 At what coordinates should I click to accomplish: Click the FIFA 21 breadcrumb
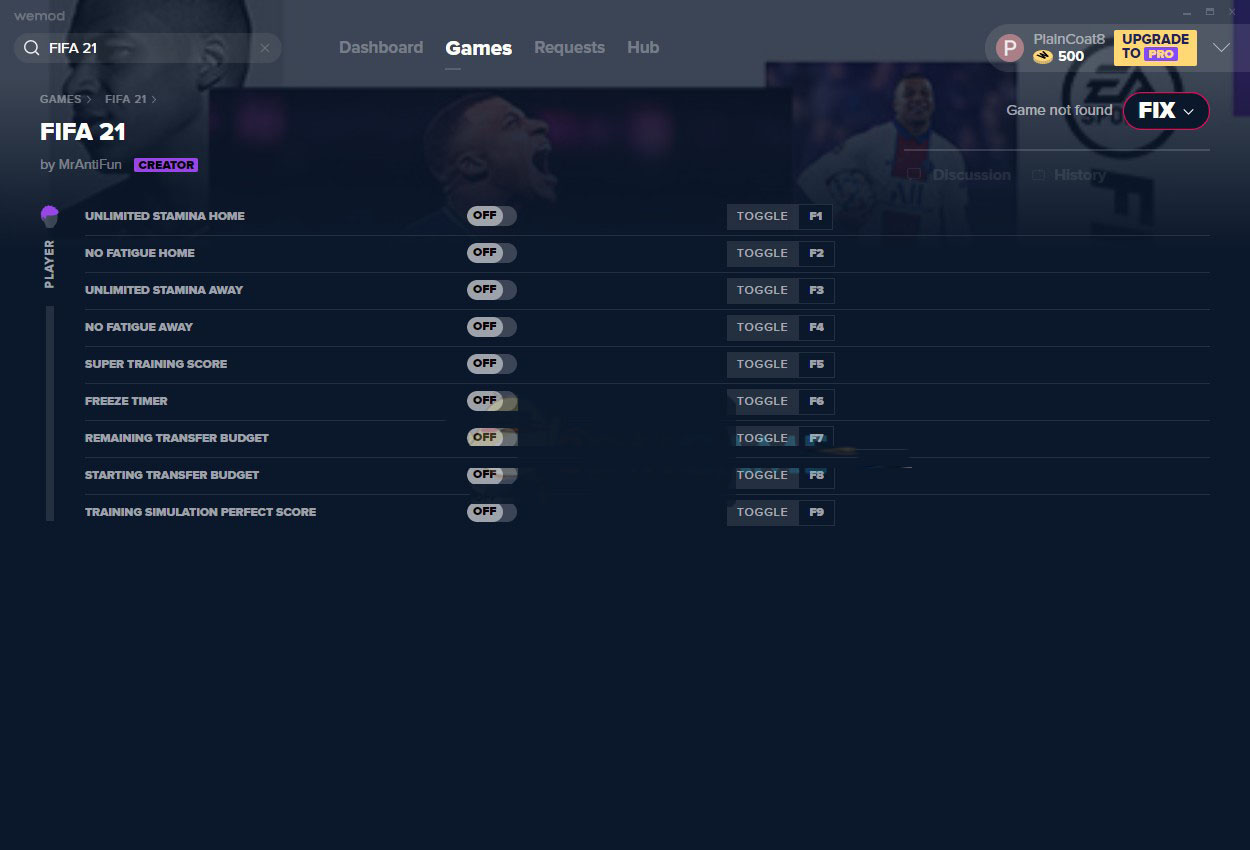point(126,99)
